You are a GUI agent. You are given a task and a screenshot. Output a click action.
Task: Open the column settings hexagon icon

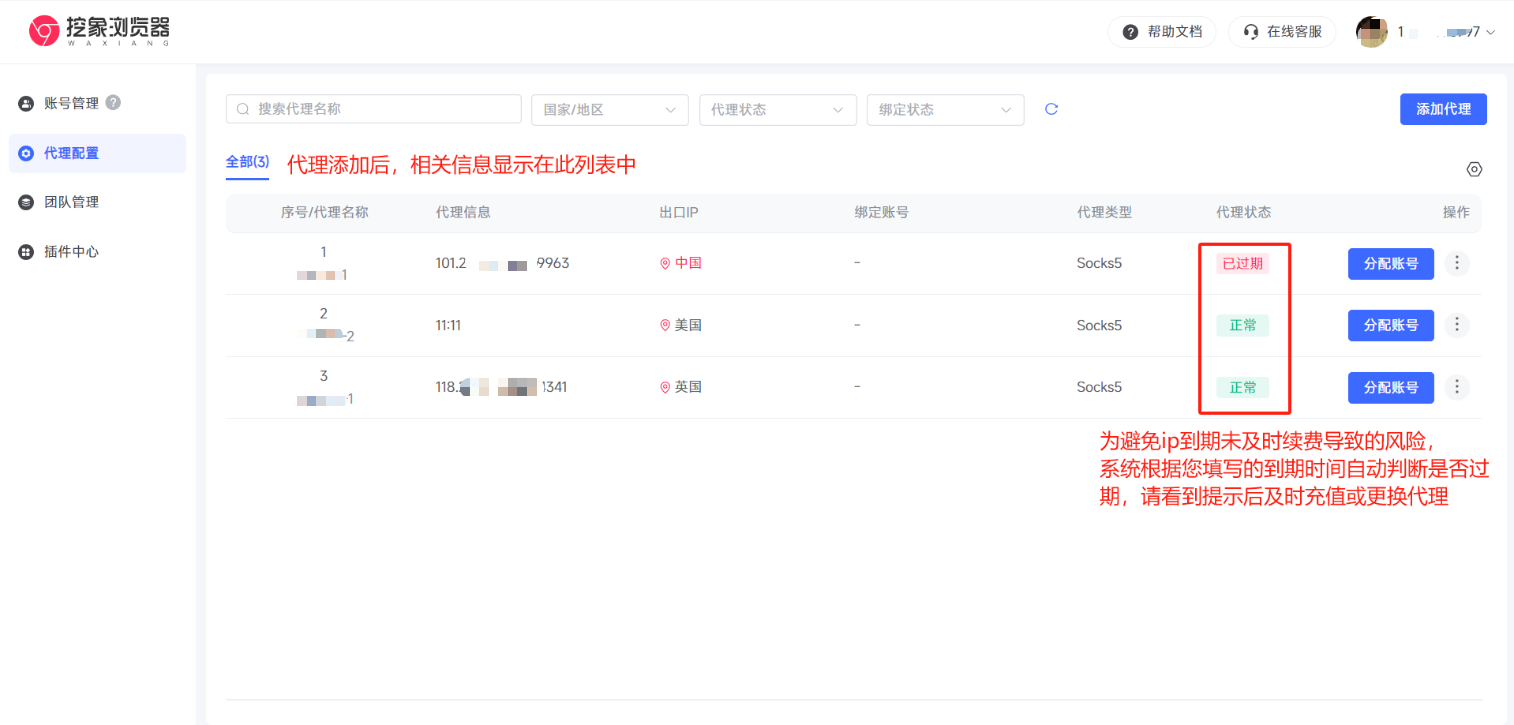click(x=1473, y=169)
